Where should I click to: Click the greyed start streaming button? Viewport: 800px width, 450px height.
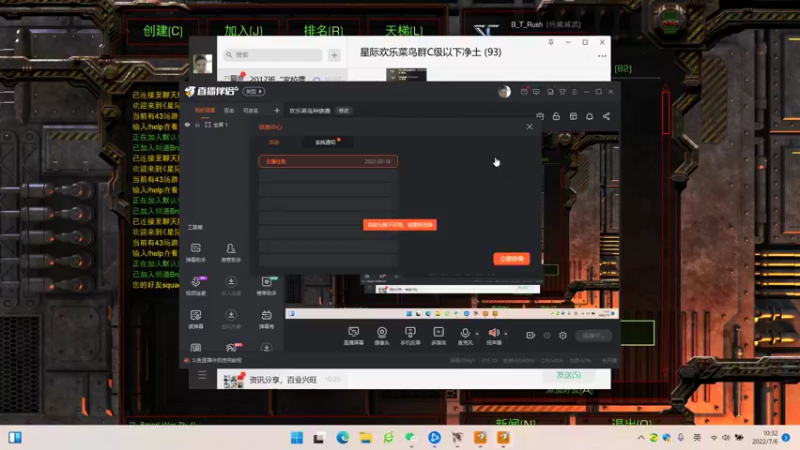(593, 335)
